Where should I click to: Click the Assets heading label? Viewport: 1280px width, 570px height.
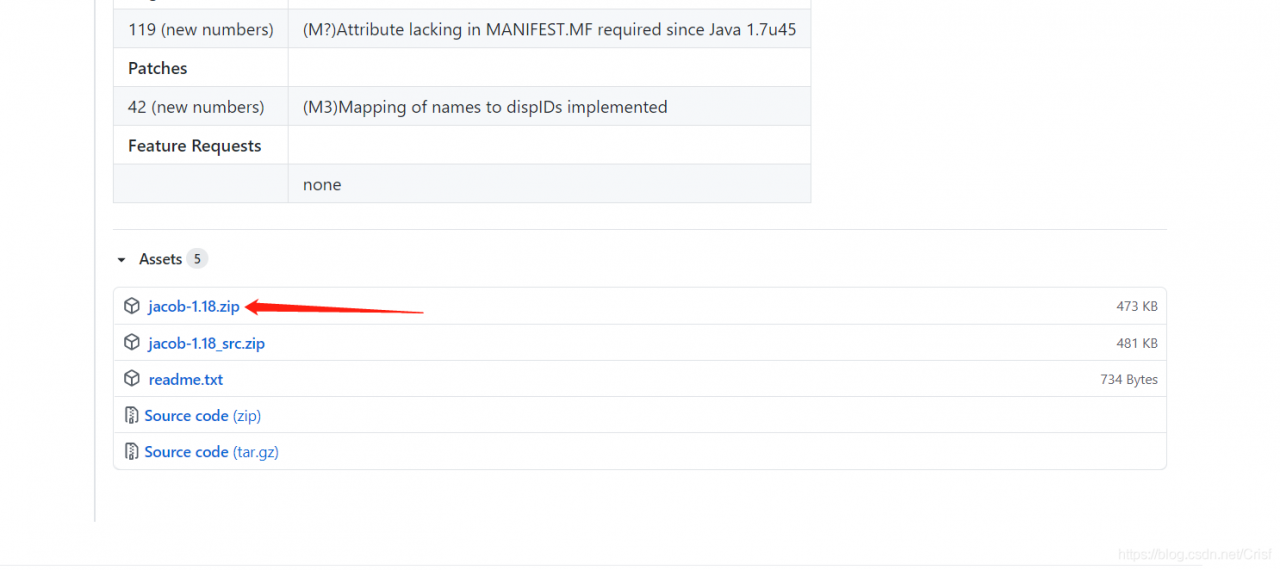tap(160, 259)
